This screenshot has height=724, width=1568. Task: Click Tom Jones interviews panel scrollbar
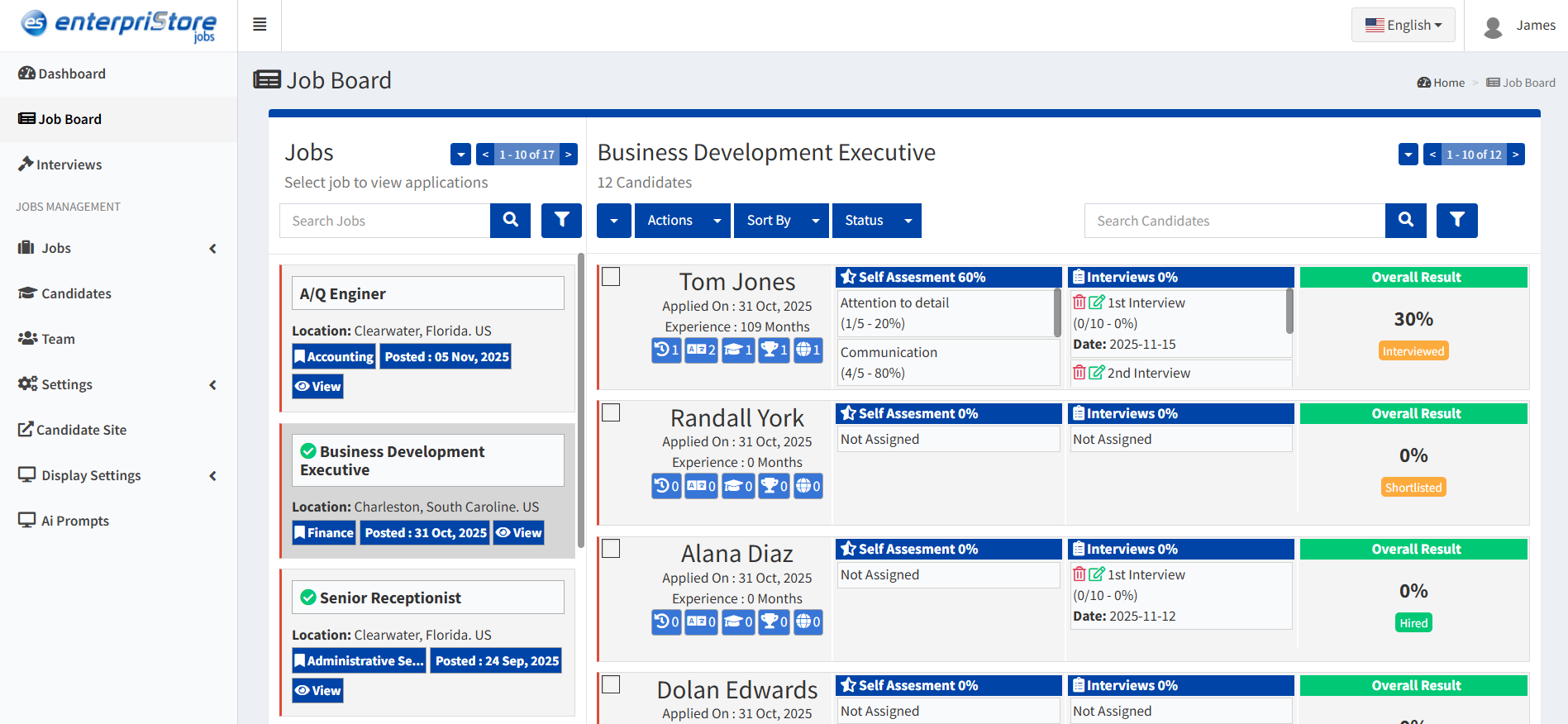[1289, 312]
